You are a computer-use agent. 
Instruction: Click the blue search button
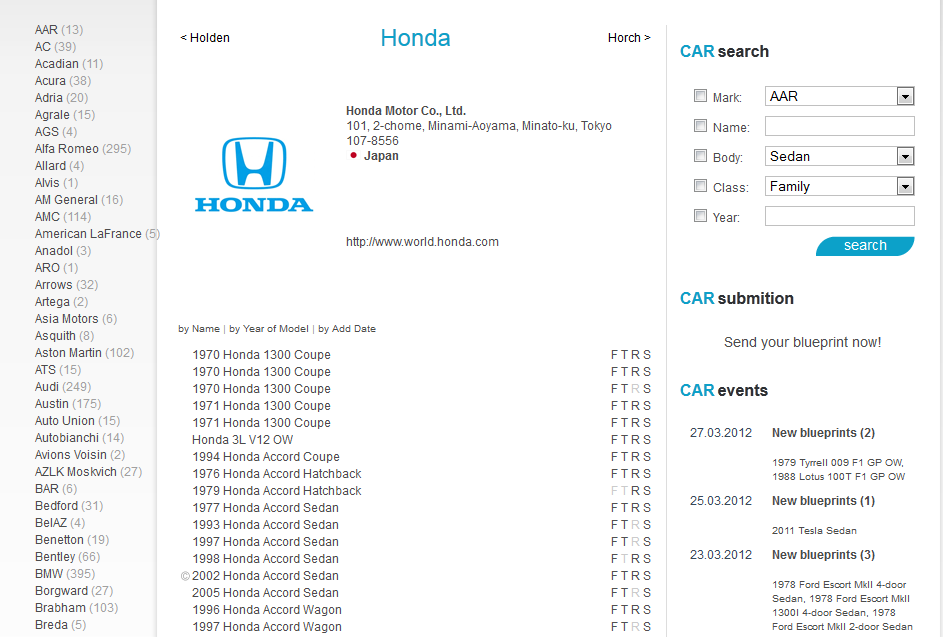(x=865, y=246)
